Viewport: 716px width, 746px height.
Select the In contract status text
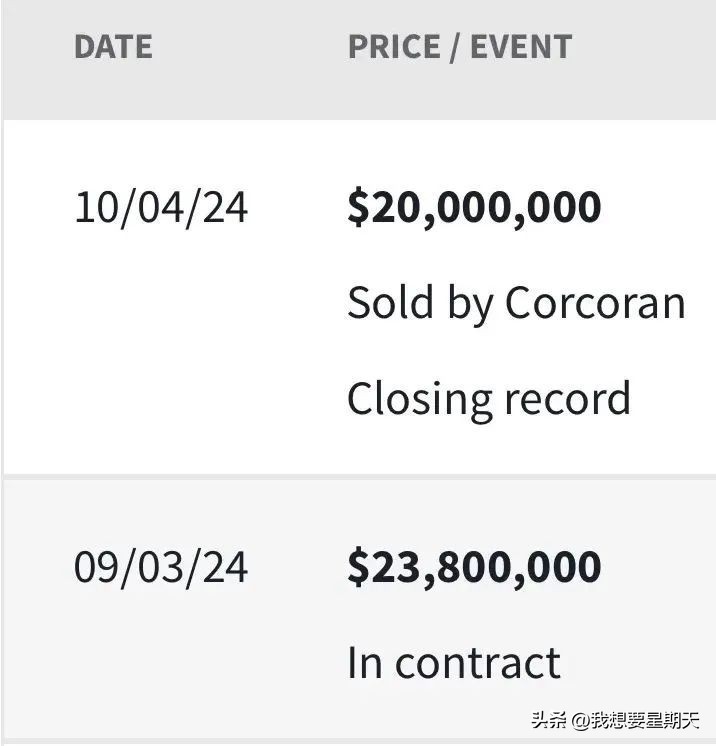(x=453, y=663)
